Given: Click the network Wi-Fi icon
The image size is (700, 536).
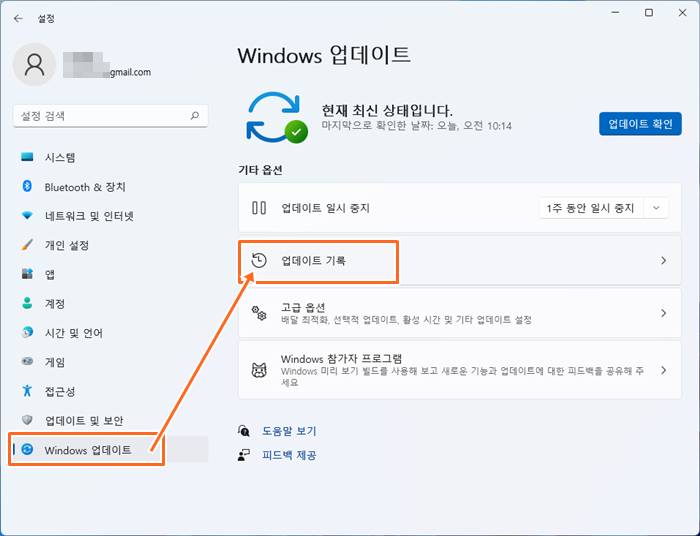Looking at the screenshot, I should (x=27, y=216).
